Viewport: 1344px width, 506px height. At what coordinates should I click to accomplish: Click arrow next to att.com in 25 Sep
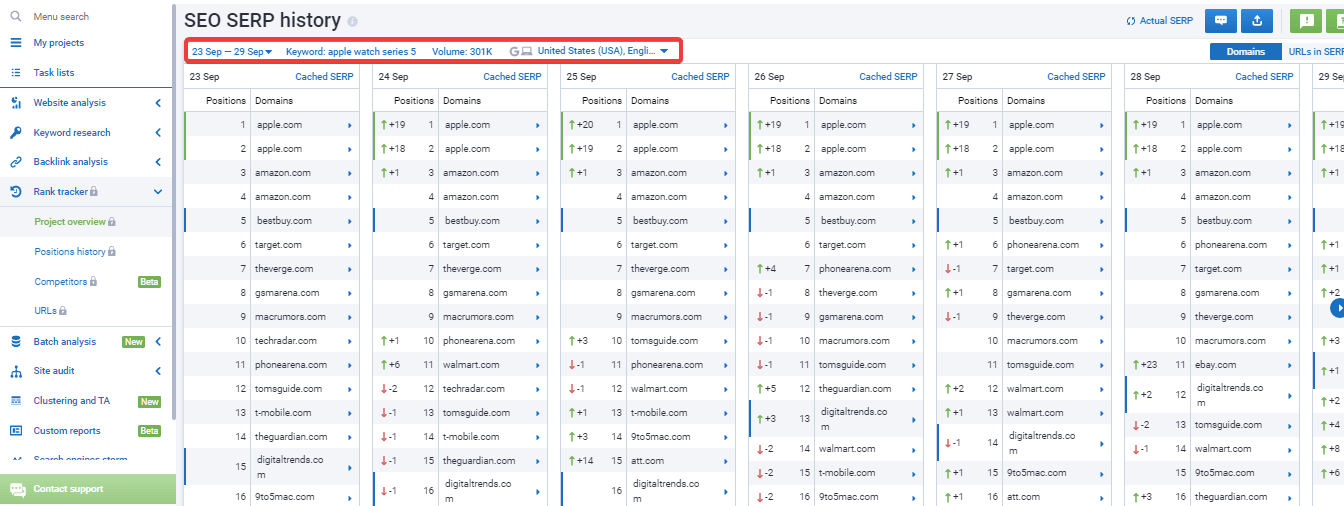[726, 461]
